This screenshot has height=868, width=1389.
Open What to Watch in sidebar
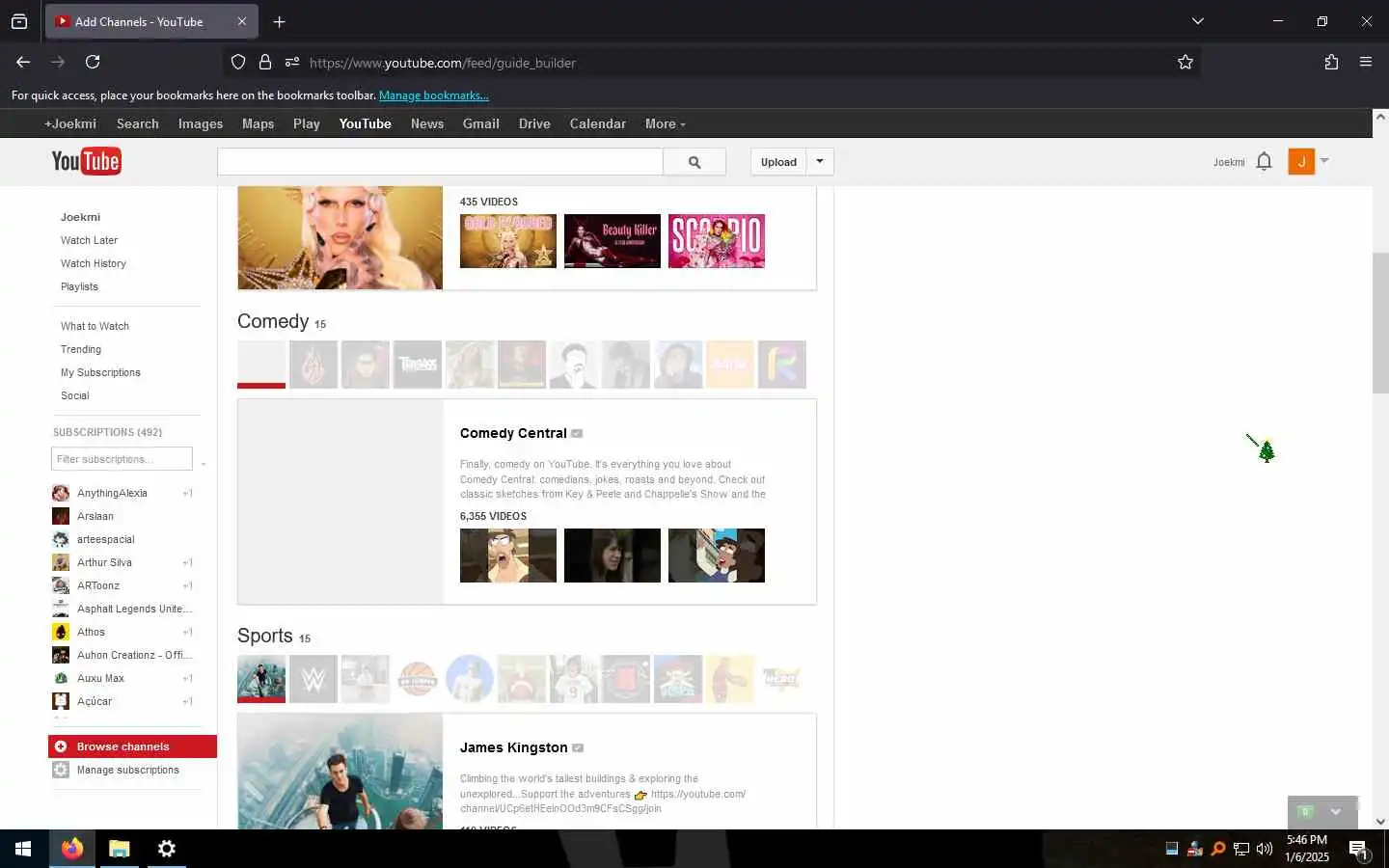(95, 326)
